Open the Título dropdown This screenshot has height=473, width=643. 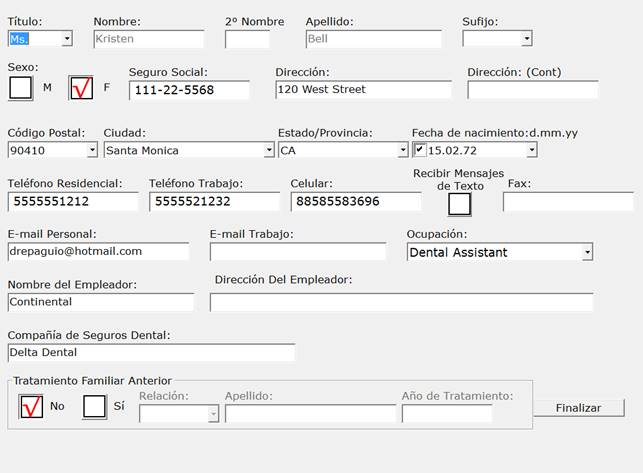[67, 39]
